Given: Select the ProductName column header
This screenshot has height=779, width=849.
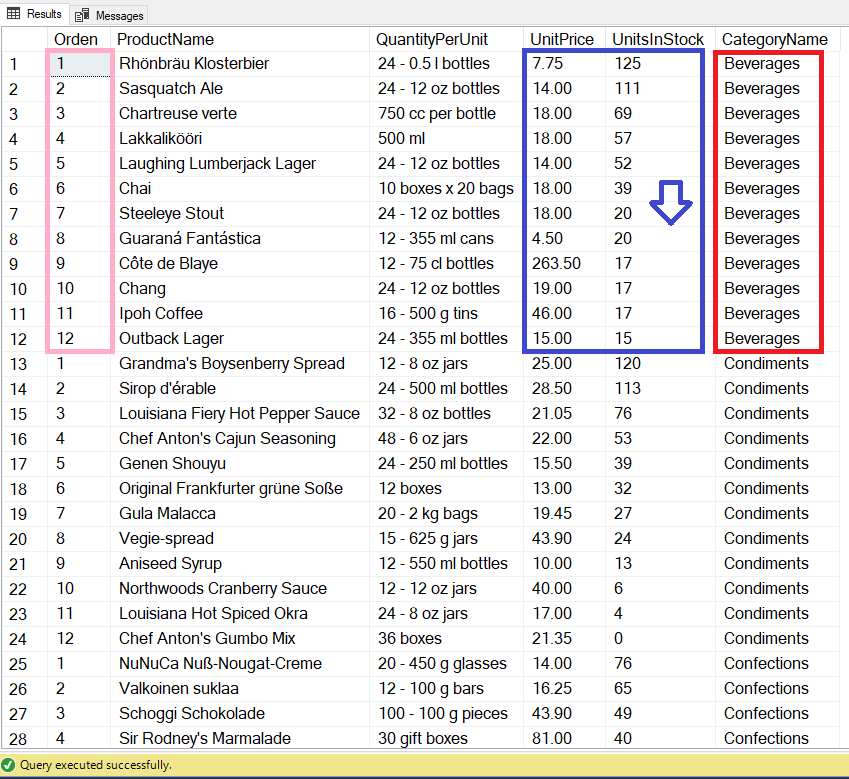Looking at the screenshot, I should tap(240, 40).
